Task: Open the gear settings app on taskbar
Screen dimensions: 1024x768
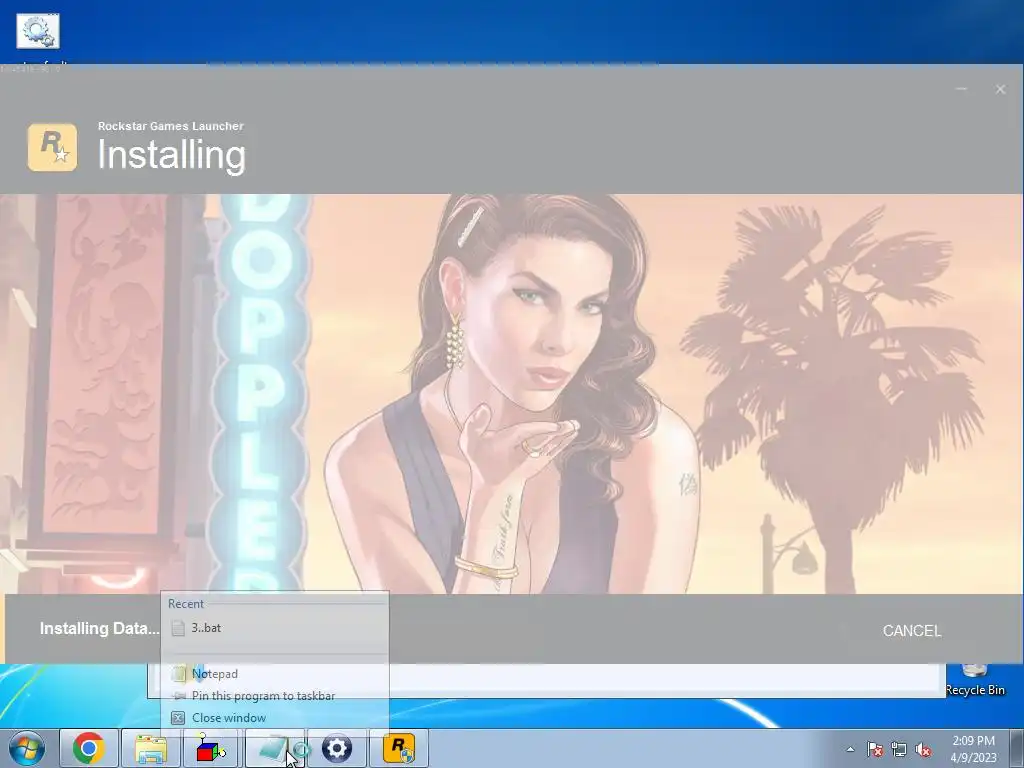Action: (337, 748)
